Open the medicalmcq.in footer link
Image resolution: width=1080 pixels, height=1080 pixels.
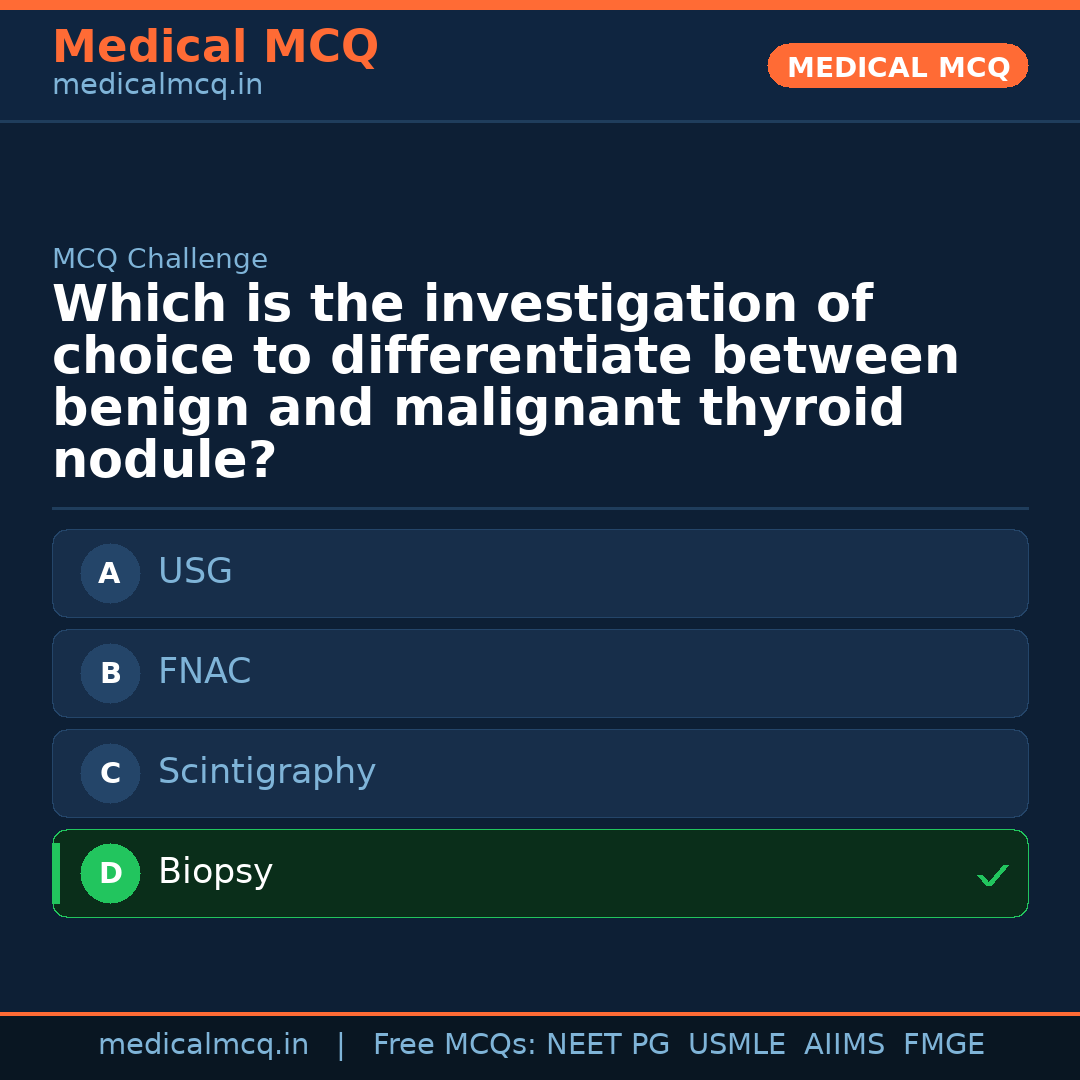point(204,1043)
